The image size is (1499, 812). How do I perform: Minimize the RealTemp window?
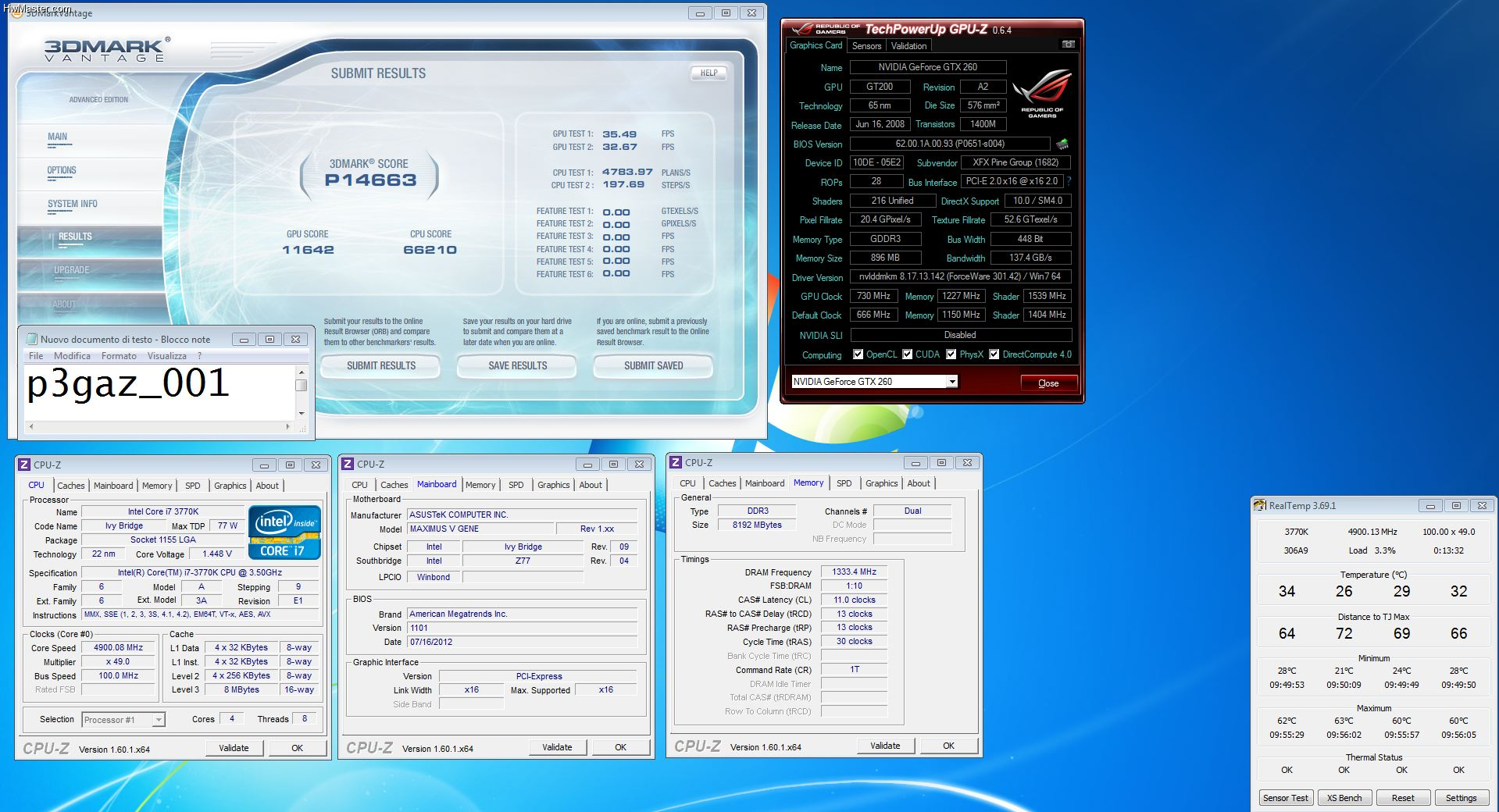(x=1430, y=506)
